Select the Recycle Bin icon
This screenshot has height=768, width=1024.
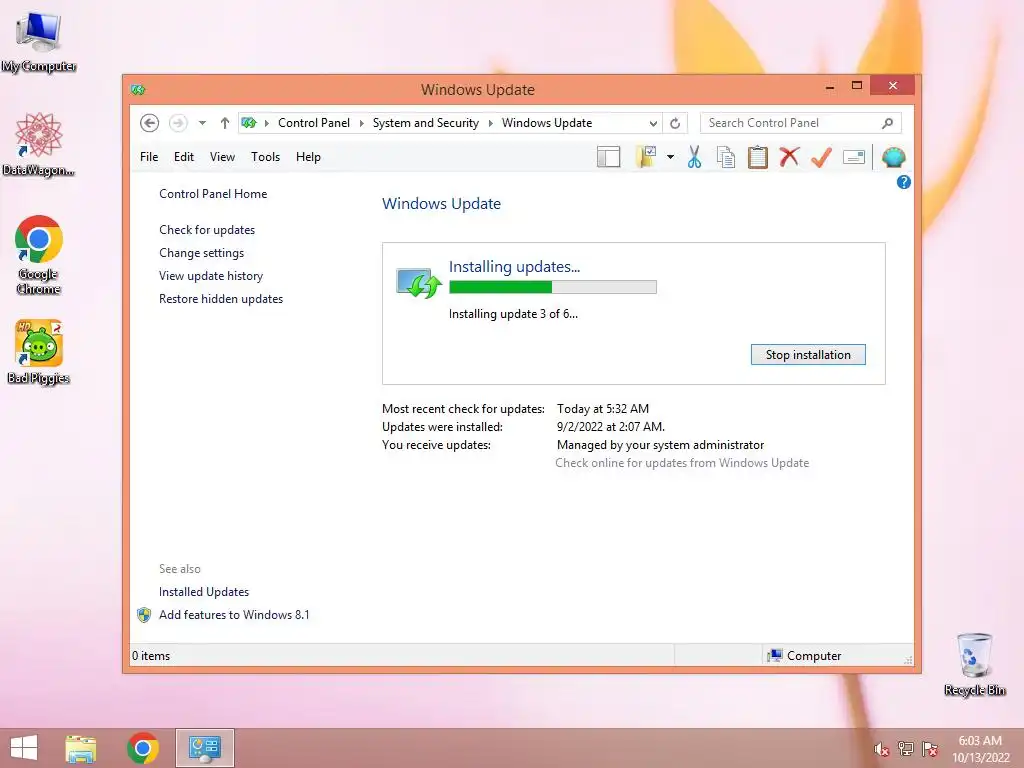tap(974, 665)
